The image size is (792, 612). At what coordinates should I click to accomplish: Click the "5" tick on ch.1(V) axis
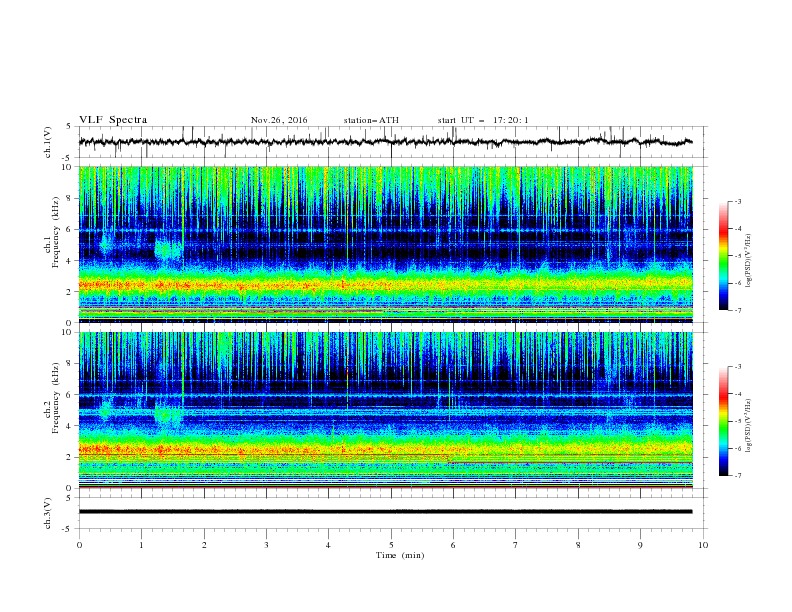[x=70, y=127]
